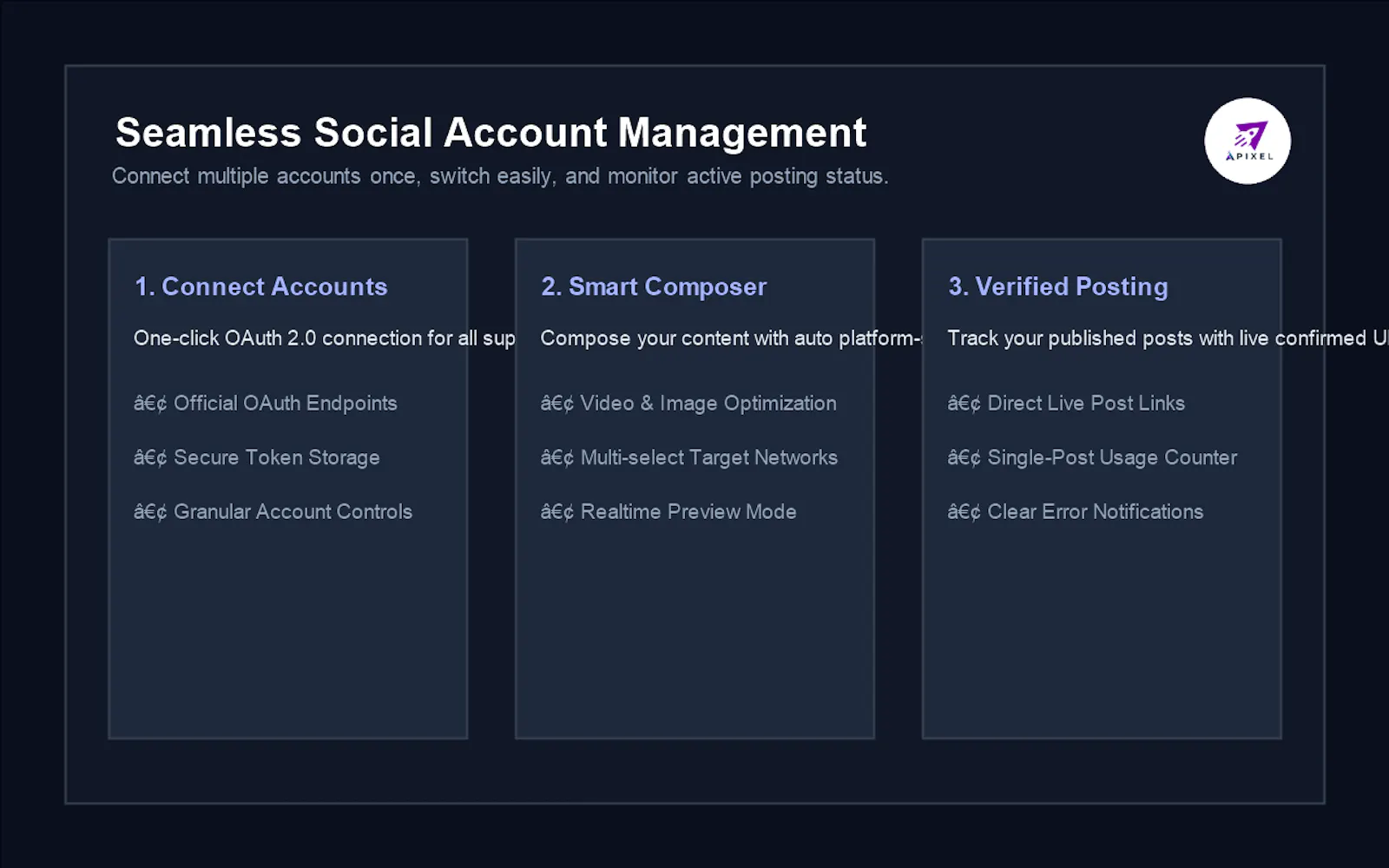Click the "Video & Image Optimization" bullet

coord(689,404)
